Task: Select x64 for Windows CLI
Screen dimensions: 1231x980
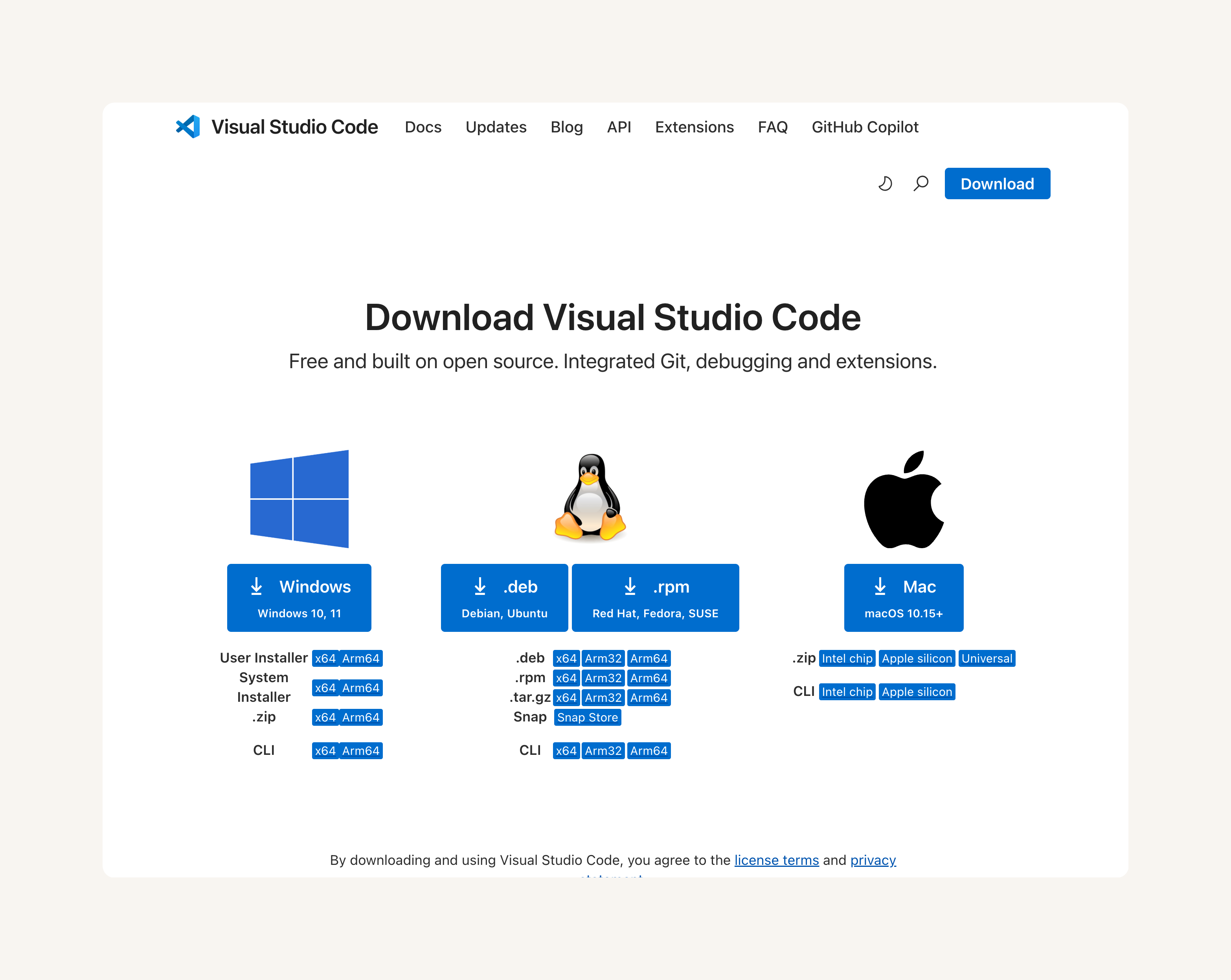Action: pos(325,751)
